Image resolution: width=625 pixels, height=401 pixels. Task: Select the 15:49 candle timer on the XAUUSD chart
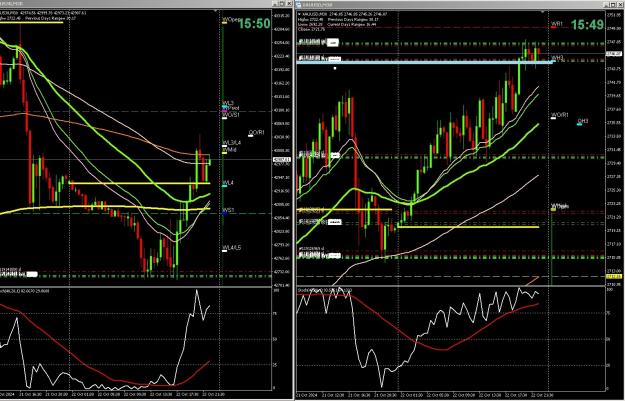[587, 25]
